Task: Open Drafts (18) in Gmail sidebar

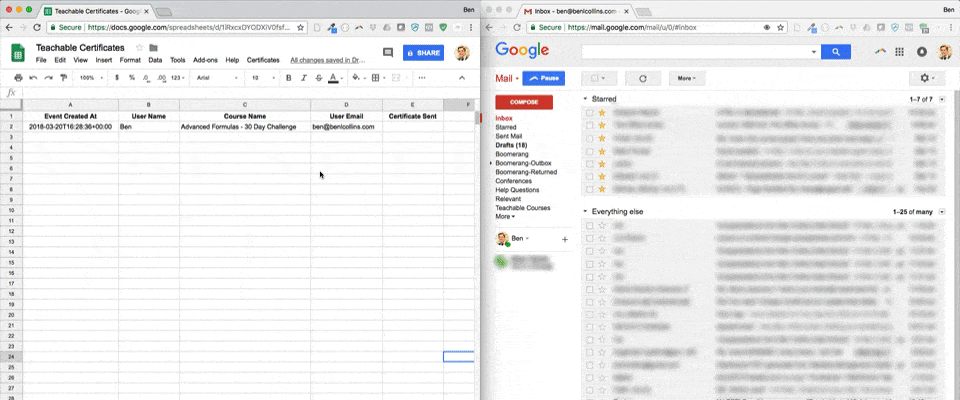Action: pos(511,145)
